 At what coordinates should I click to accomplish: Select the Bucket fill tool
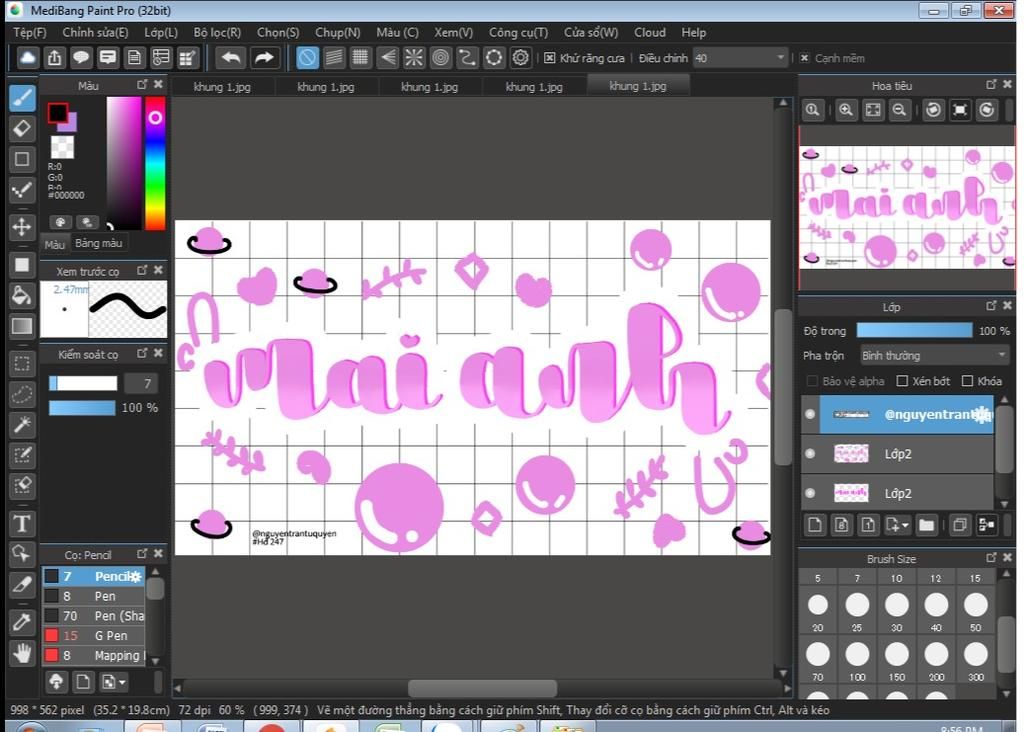(22, 295)
